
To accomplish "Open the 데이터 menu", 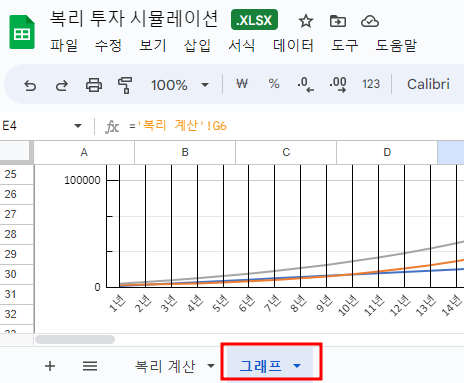I will point(293,45).
